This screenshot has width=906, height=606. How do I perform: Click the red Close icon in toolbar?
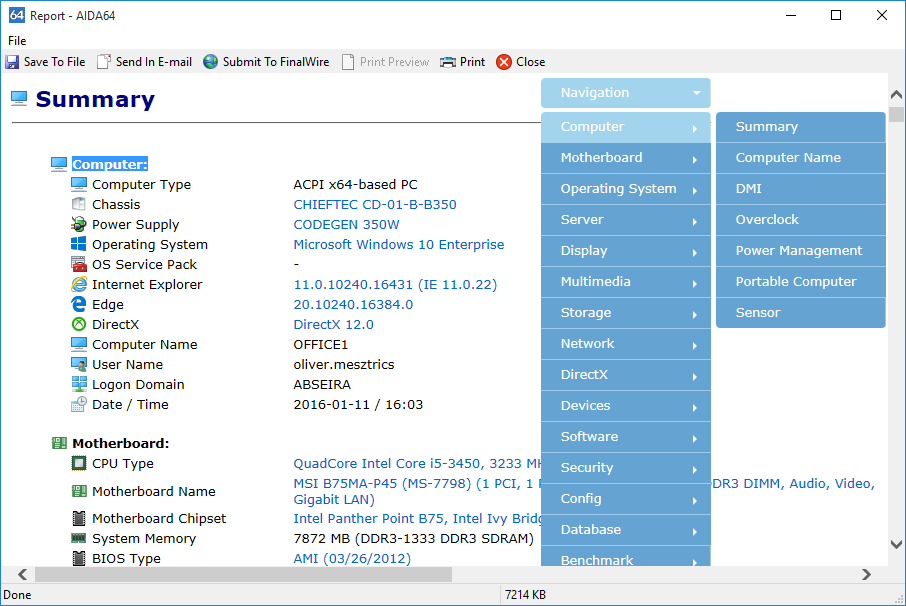504,62
